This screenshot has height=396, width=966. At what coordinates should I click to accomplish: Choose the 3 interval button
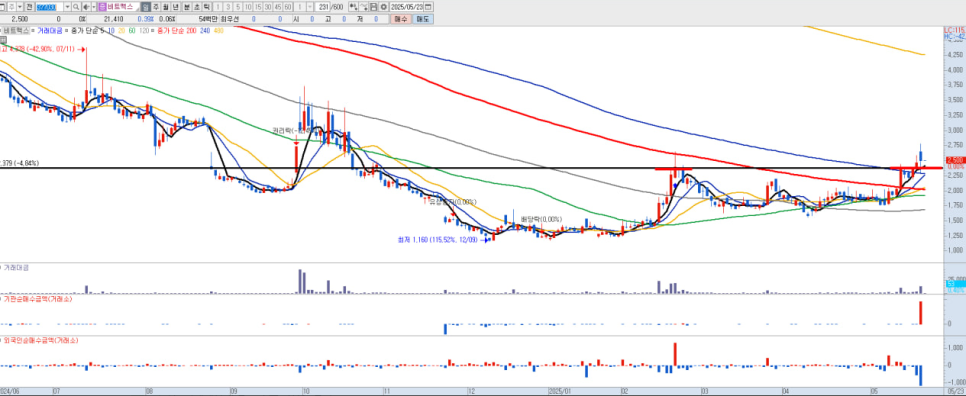[228, 7]
